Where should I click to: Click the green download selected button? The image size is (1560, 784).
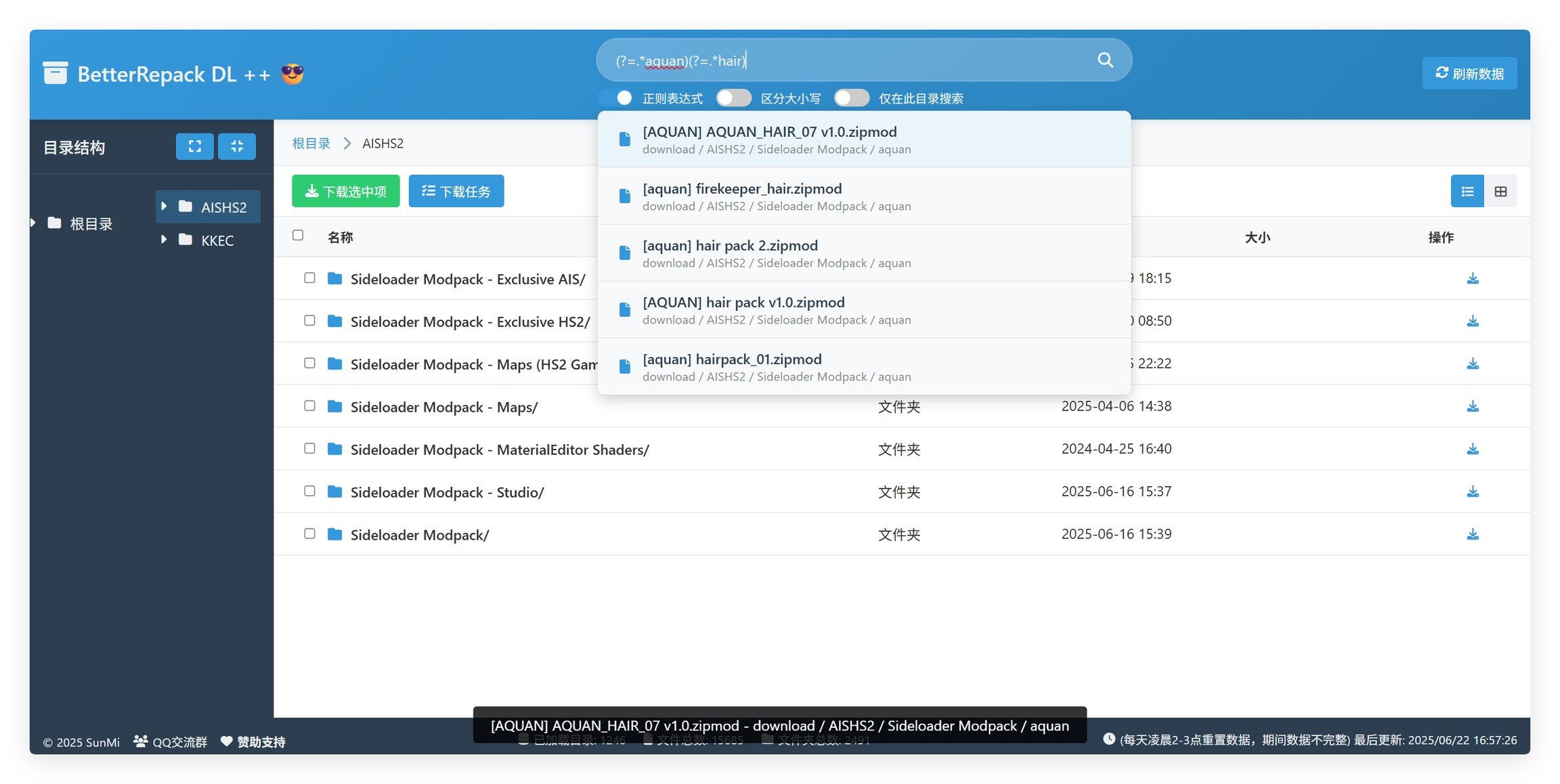[345, 192]
